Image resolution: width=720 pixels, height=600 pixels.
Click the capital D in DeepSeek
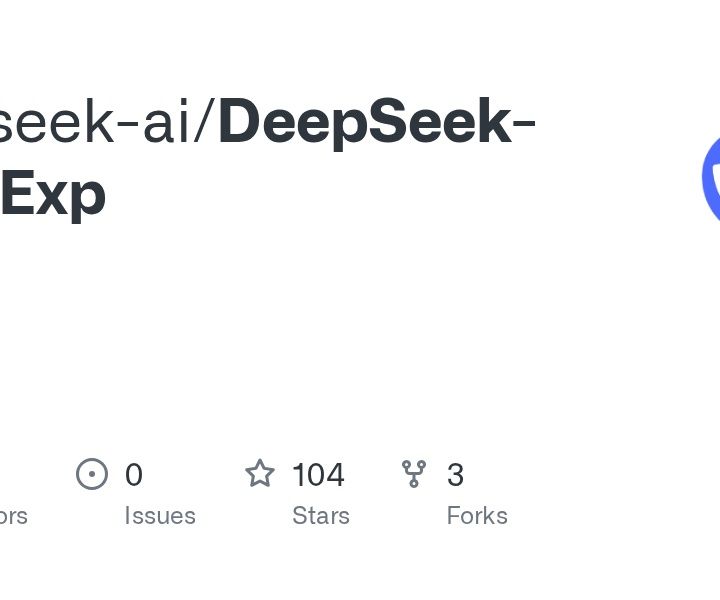click(241, 120)
